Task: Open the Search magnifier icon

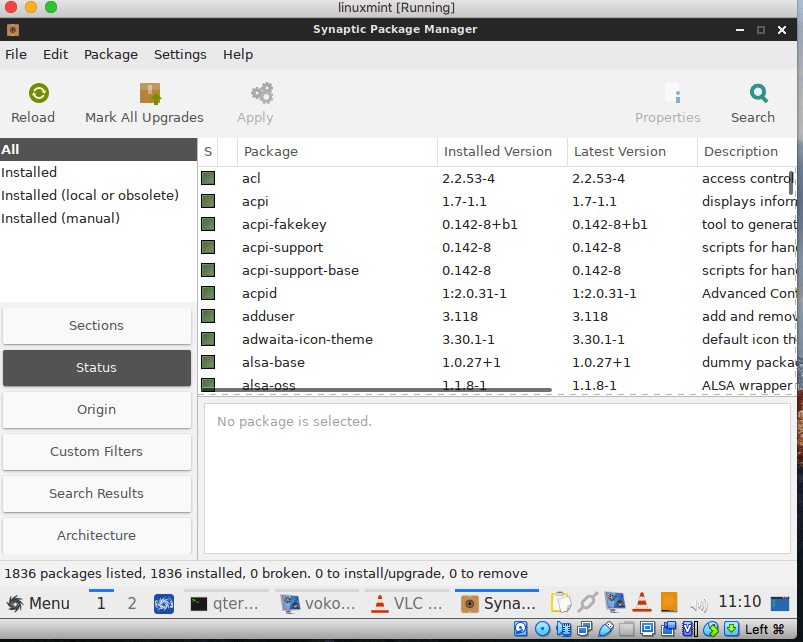Action: pyautogui.click(x=758, y=94)
